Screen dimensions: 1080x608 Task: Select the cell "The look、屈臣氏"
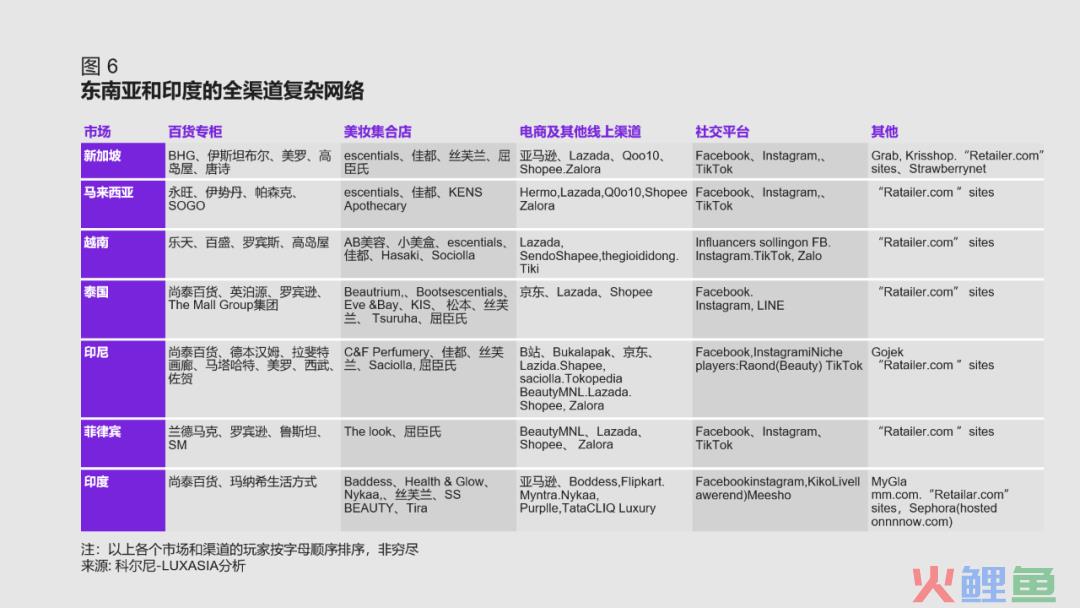[428, 443]
